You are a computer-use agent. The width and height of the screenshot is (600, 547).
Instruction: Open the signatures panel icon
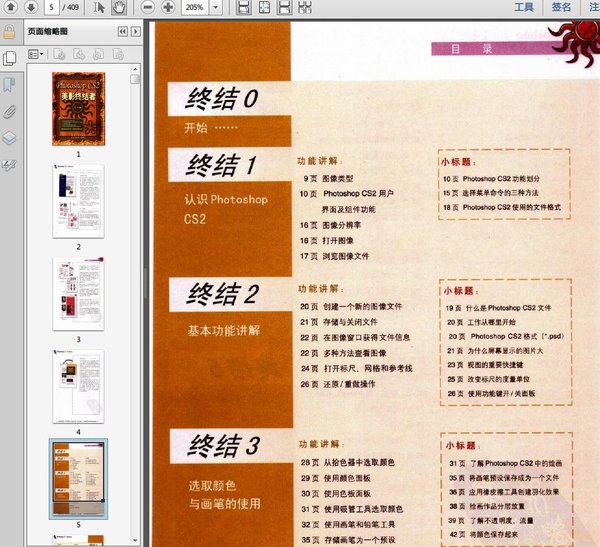point(9,165)
